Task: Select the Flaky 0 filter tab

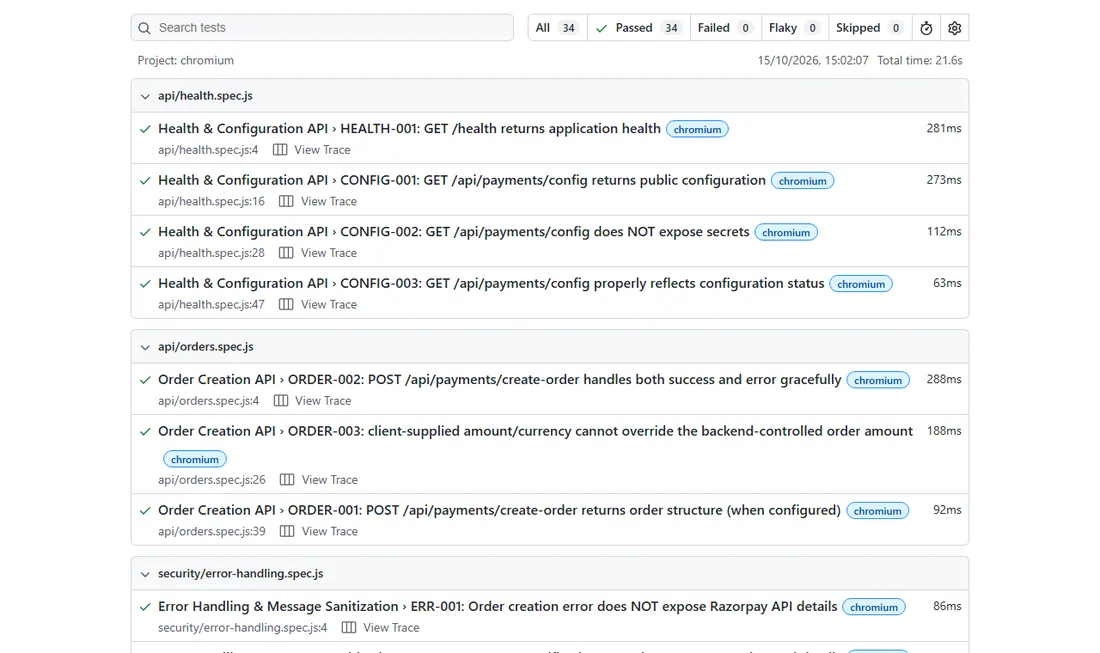Action: point(794,28)
